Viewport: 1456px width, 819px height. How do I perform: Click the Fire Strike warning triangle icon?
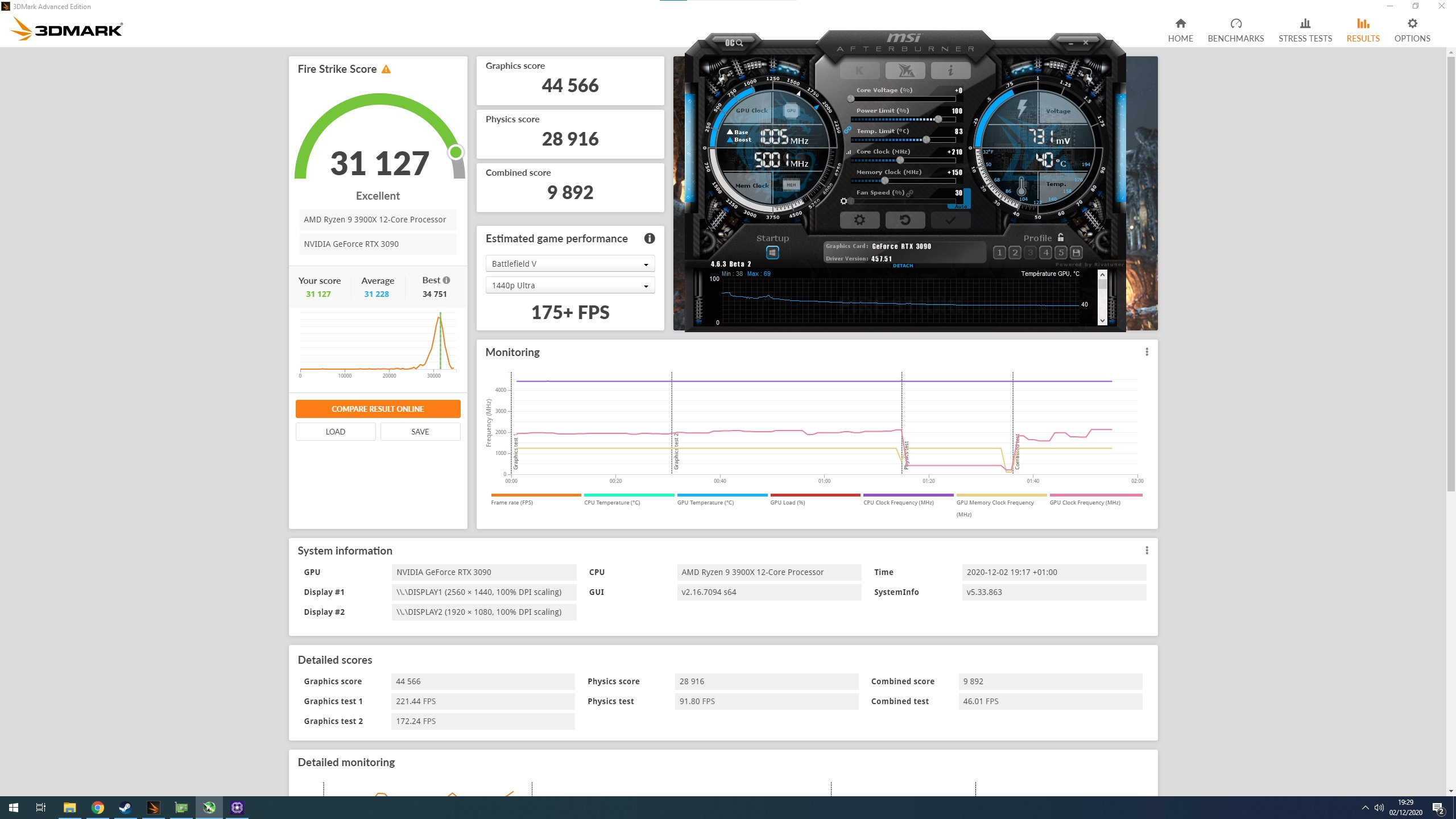pos(386,69)
